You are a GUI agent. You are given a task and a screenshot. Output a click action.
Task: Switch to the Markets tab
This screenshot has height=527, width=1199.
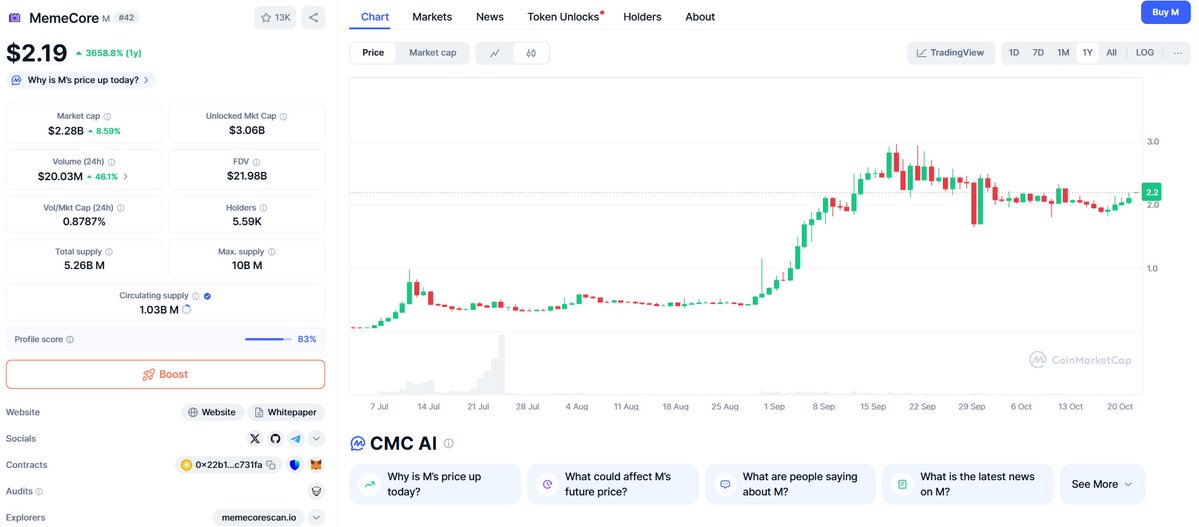(432, 17)
